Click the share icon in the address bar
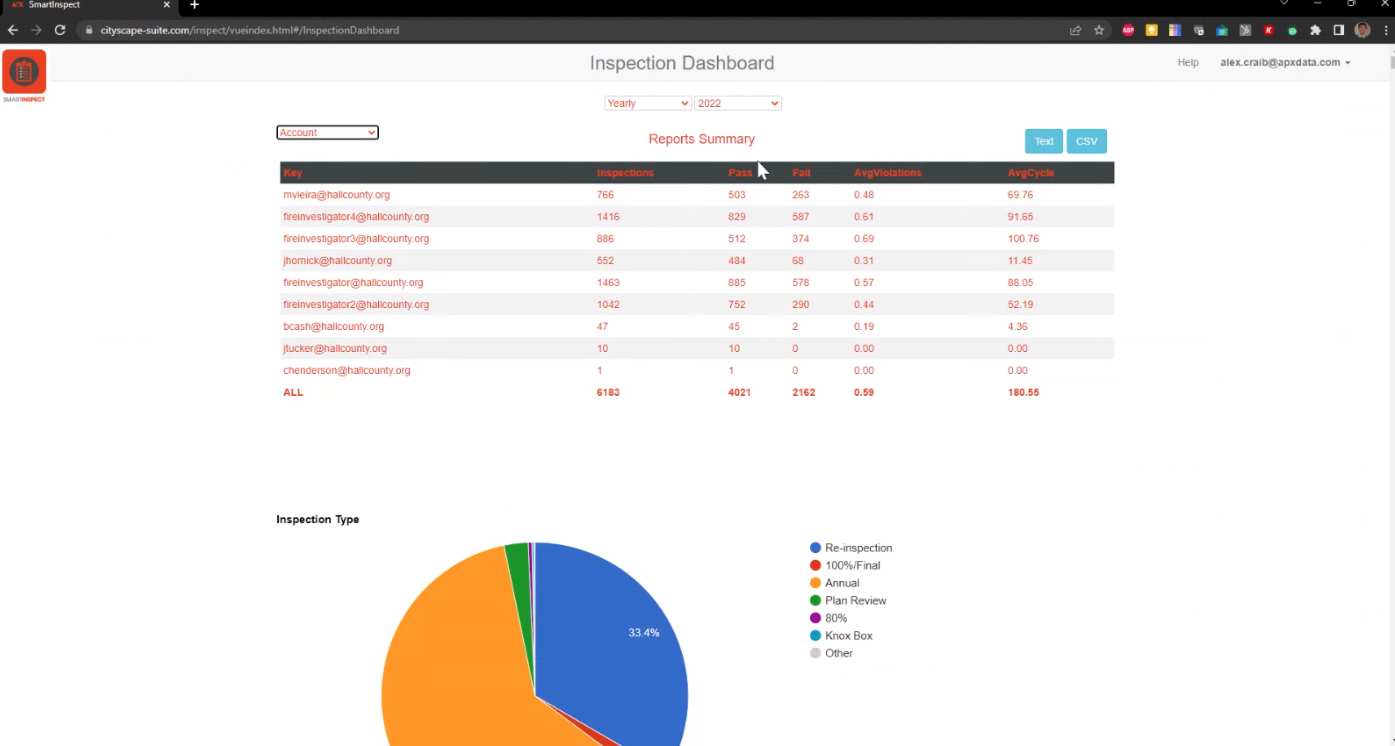The width and height of the screenshot is (1395, 746). [x=1075, y=30]
